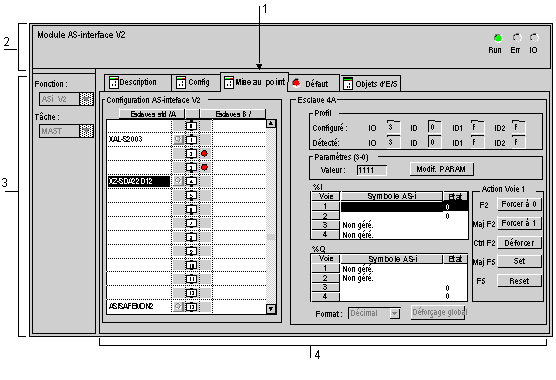Click the Déforcer button
This screenshot has width=556, height=380.
pos(519,243)
